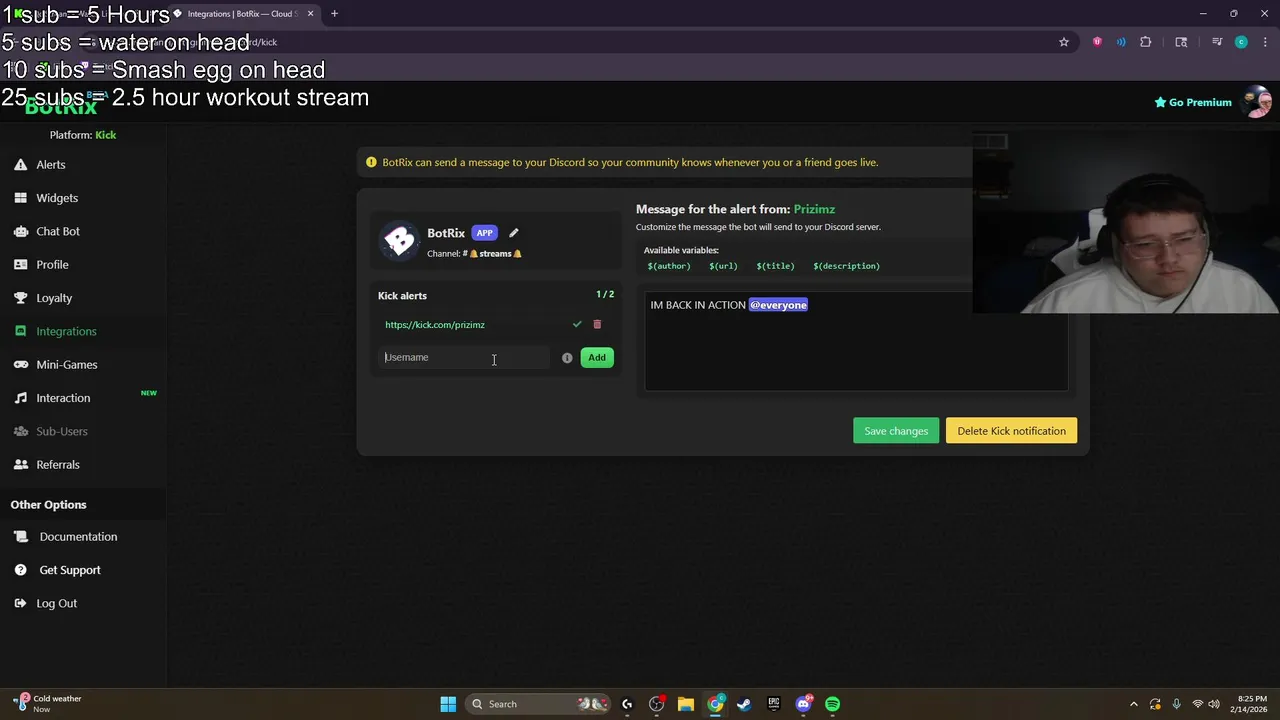
Task: Open the Sub-Users section
Action: [61, 431]
